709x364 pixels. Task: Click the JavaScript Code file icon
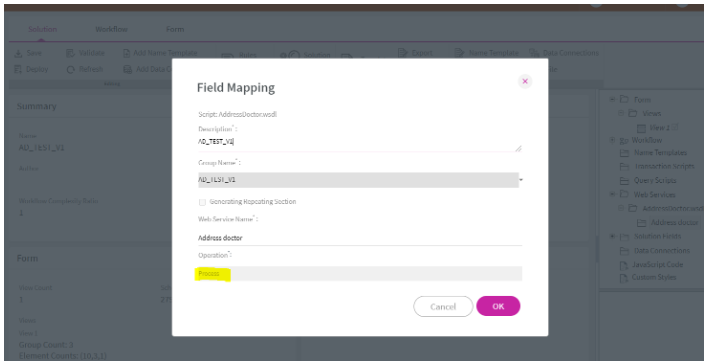click(x=624, y=265)
